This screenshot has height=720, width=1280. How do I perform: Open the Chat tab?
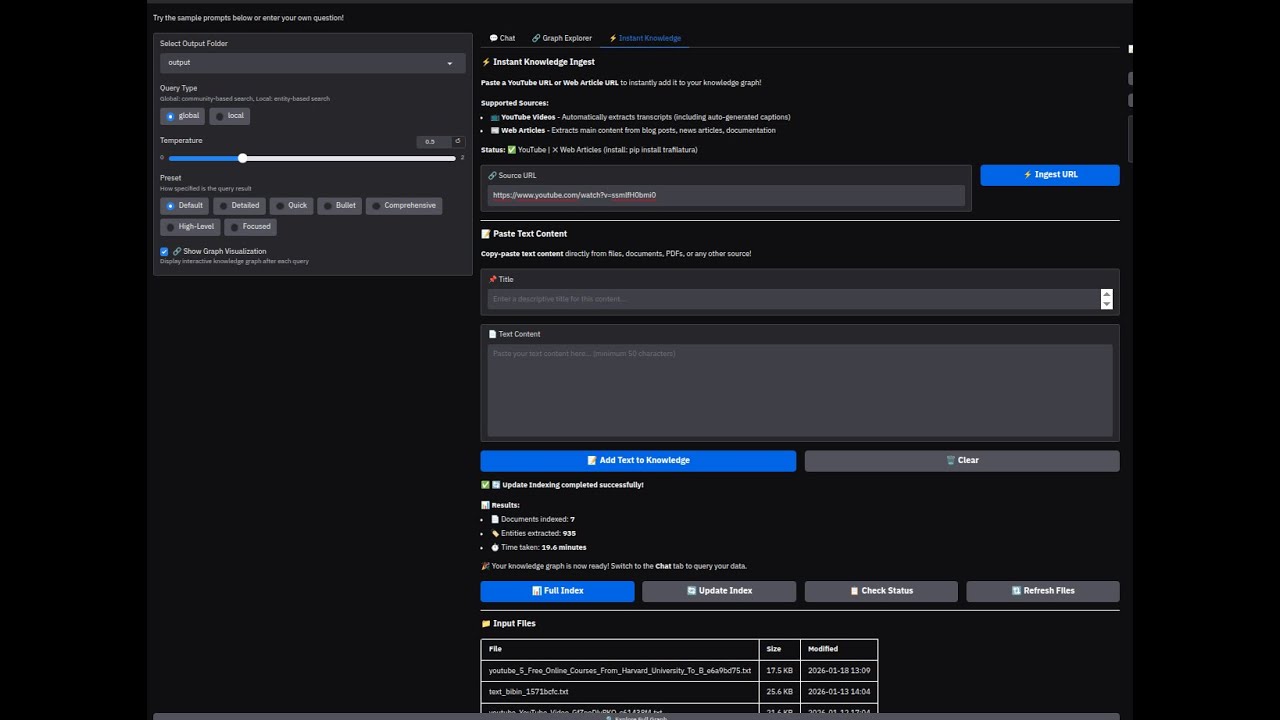tap(501, 37)
